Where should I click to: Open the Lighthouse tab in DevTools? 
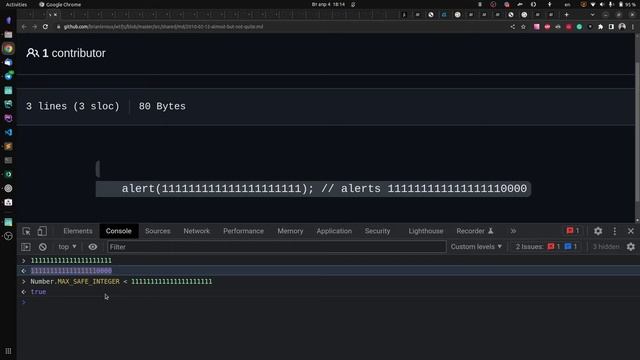pyautogui.click(x=426, y=231)
